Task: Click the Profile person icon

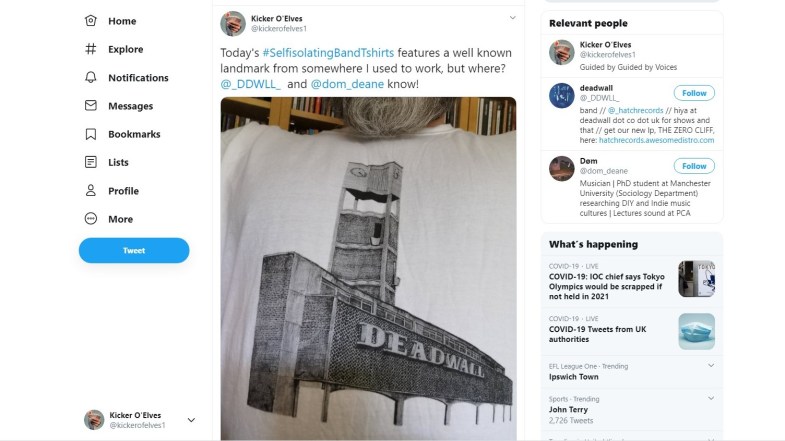Action: [91, 191]
